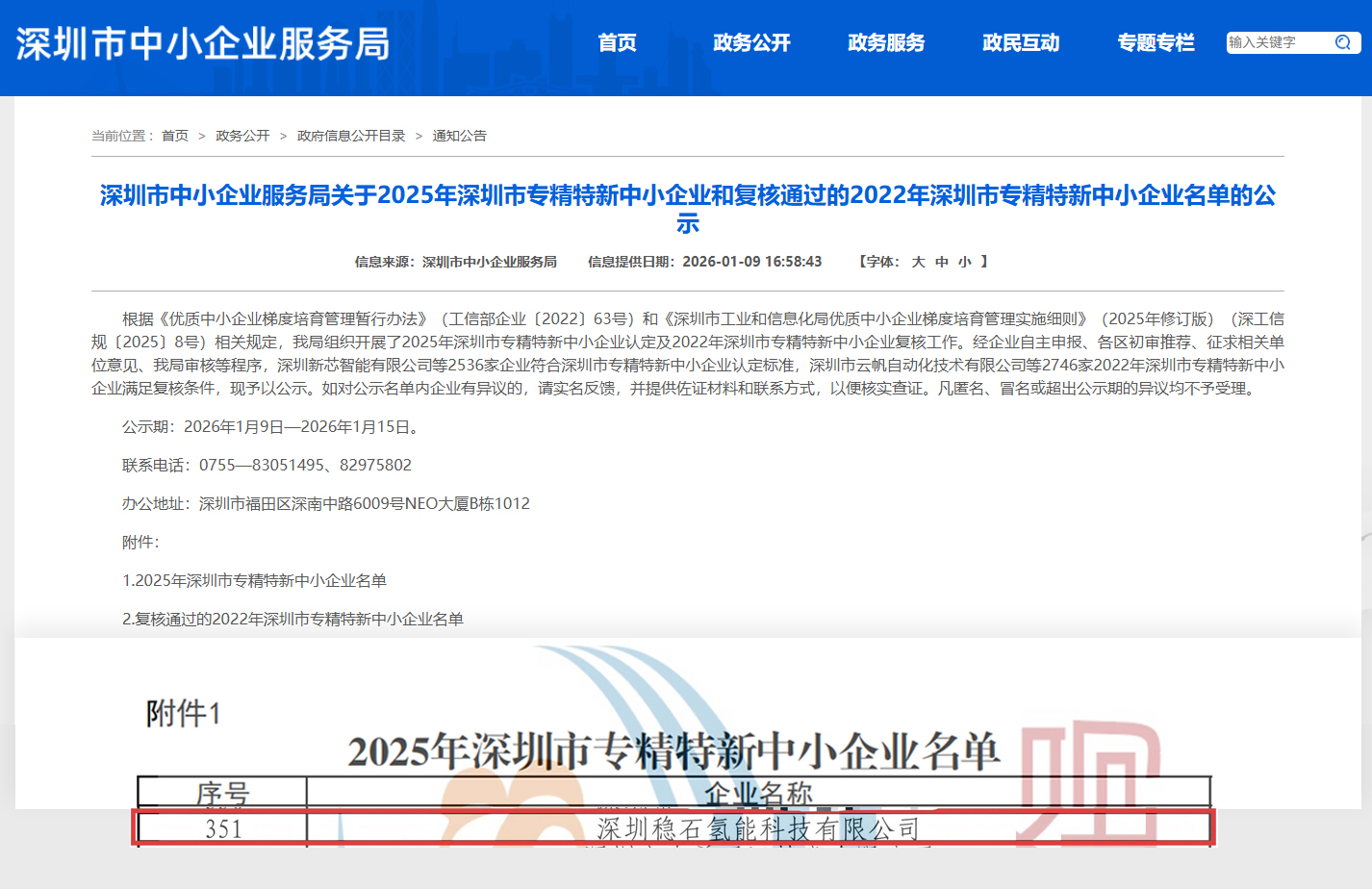Open attachment 2.复核通过的2022年深圳市专精特新中小企业名单
The image size is (1372, 889).
[292, 619]
